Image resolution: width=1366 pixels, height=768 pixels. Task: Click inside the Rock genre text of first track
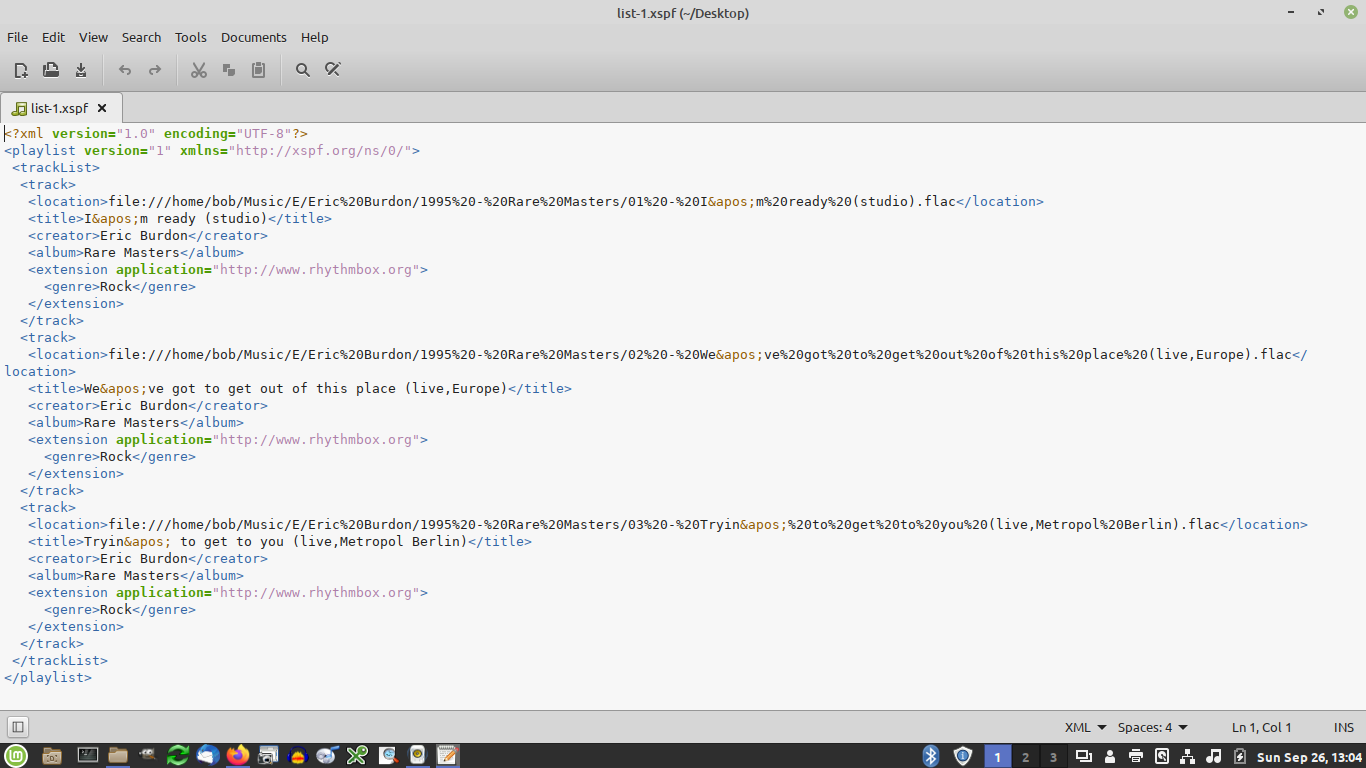(116, 287)
